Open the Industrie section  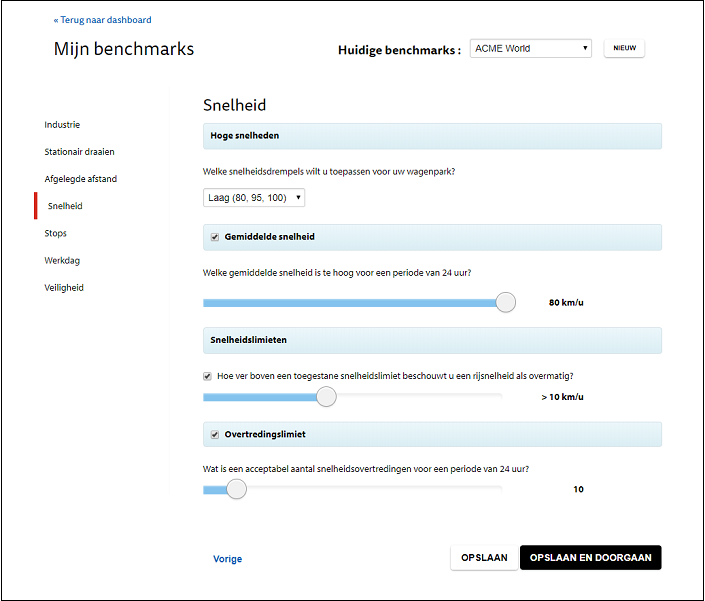[62, 125]
